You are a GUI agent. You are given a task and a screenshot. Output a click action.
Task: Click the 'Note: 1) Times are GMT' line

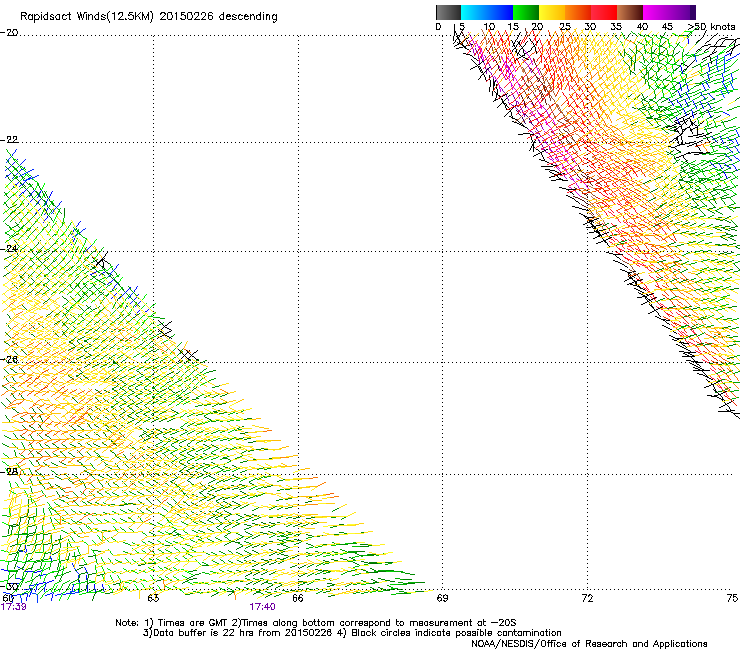pos(316,623)
